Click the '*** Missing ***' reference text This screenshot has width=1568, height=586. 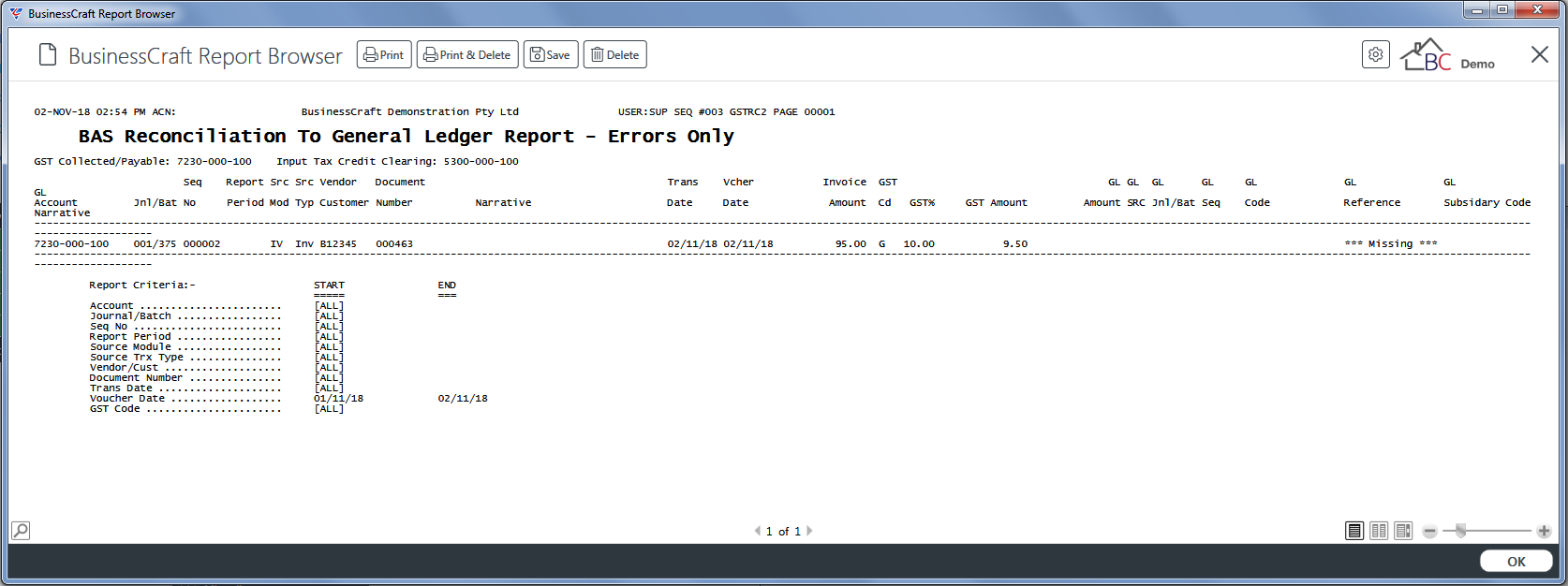point(1390,244)
